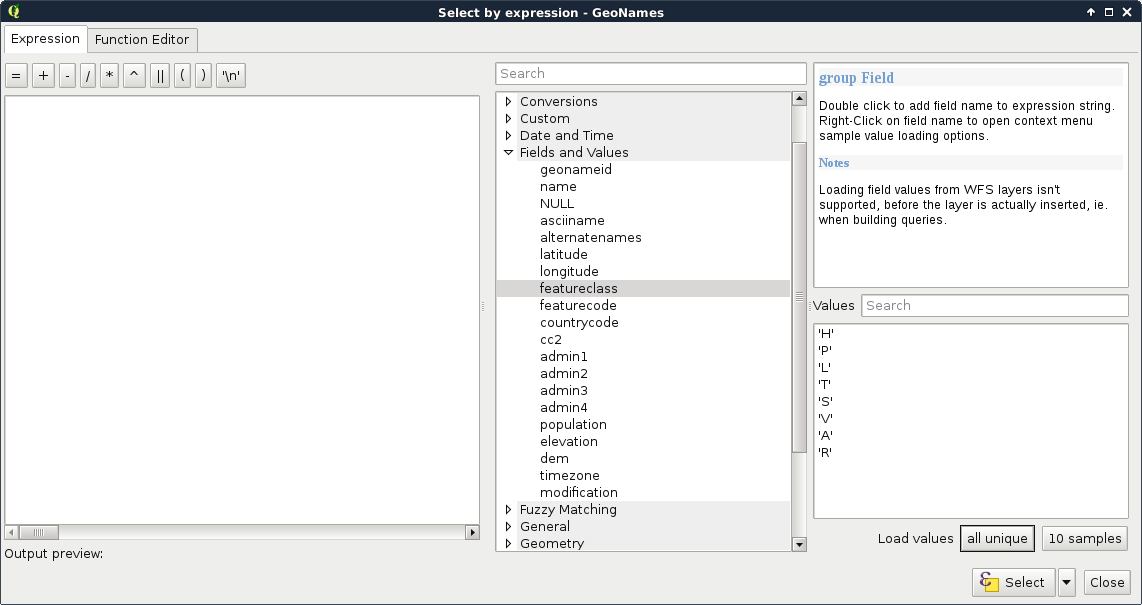The height and width of the screenshot is (605, 1142).
Task: Add the multiplication operator
Action: 110,76
